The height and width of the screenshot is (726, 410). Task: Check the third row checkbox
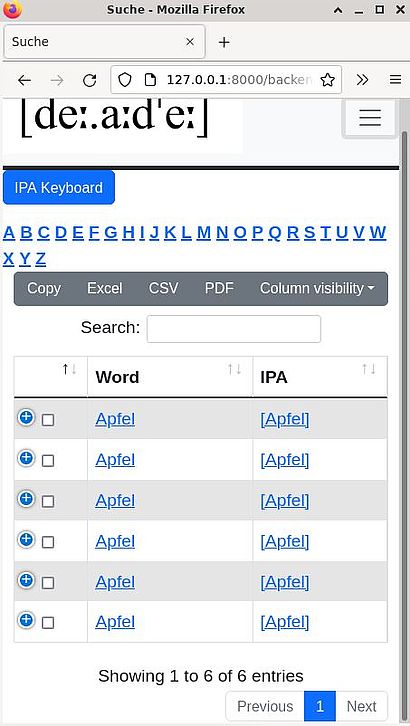tap(48, 501)
